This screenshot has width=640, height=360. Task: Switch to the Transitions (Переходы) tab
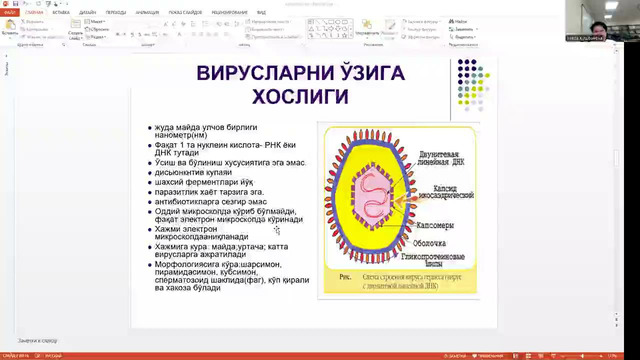[x=116, y=13]
